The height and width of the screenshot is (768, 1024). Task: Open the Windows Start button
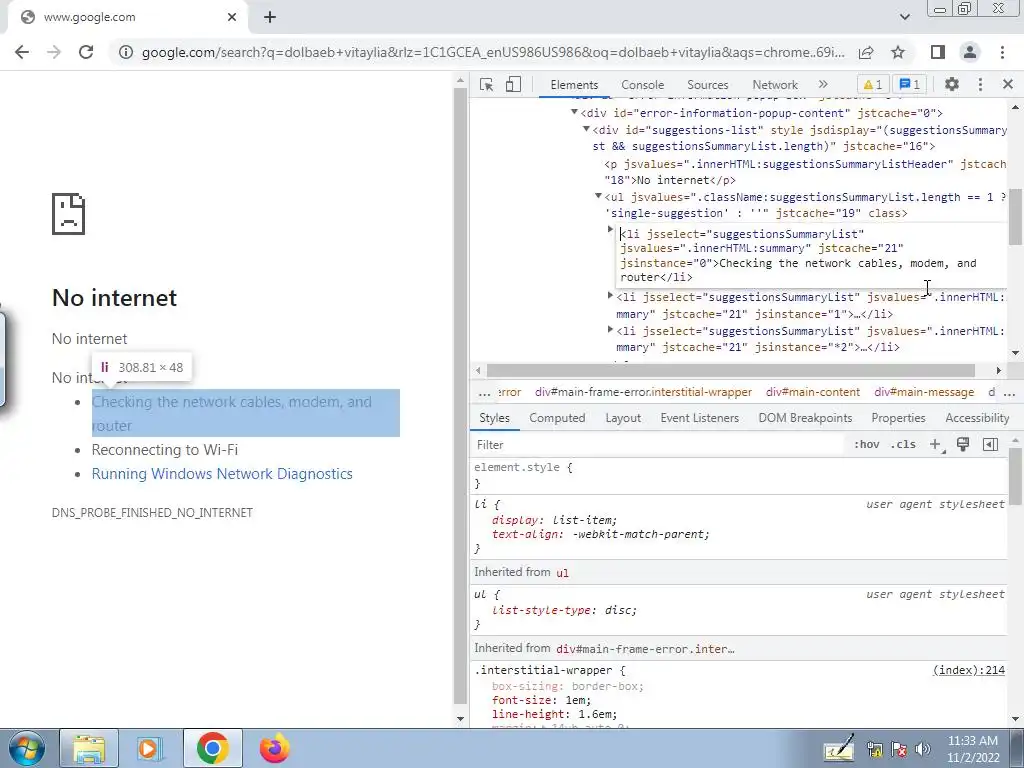click(x=26, y=748)
